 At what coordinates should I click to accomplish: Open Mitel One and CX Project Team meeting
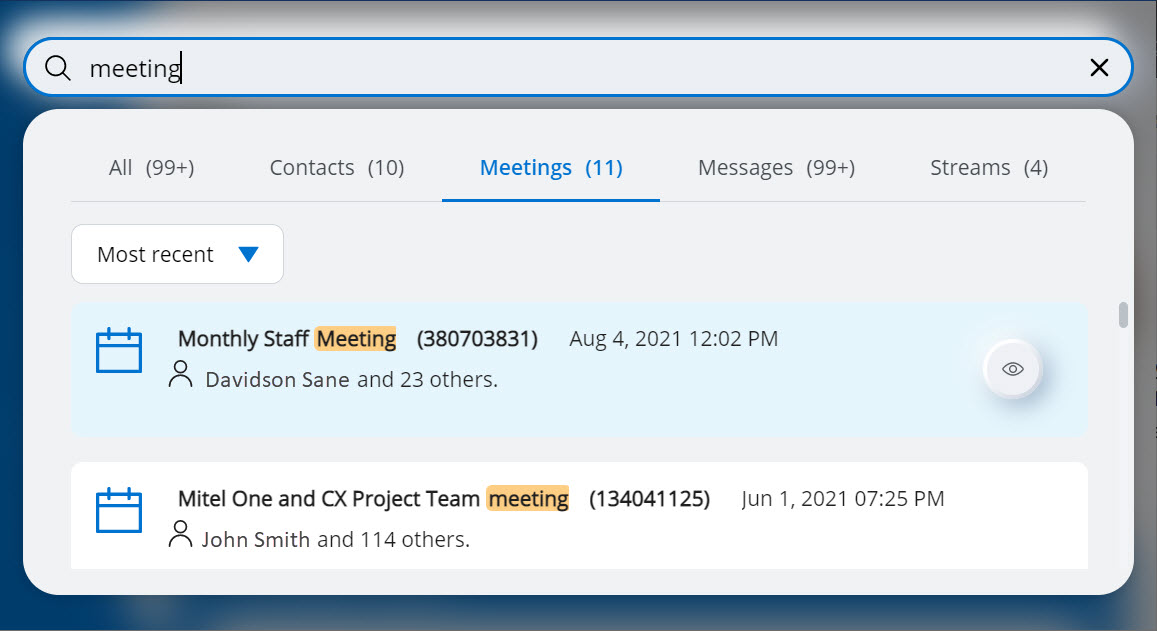point(373,498)
